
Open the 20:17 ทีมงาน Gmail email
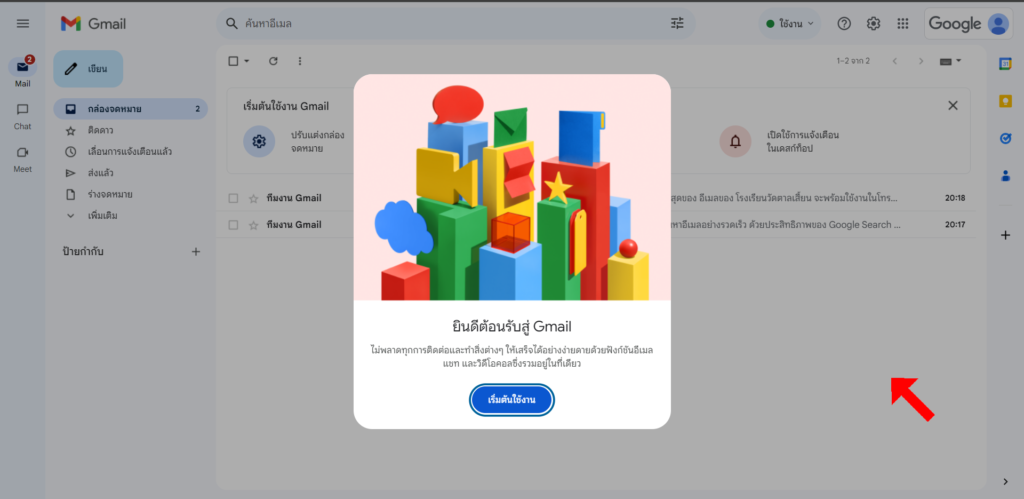(x=598, y=225)
